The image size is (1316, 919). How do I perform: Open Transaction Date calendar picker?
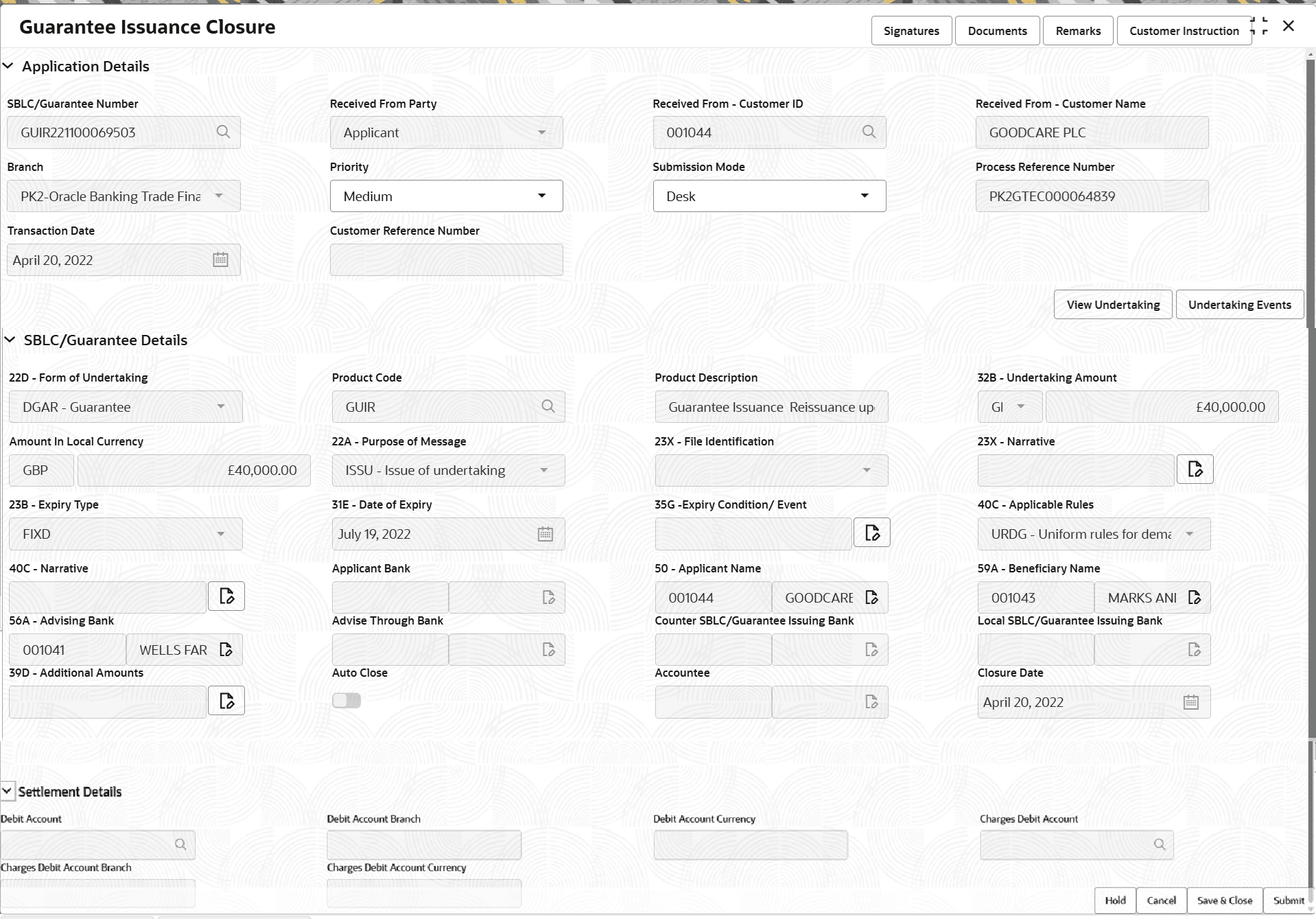220,259
